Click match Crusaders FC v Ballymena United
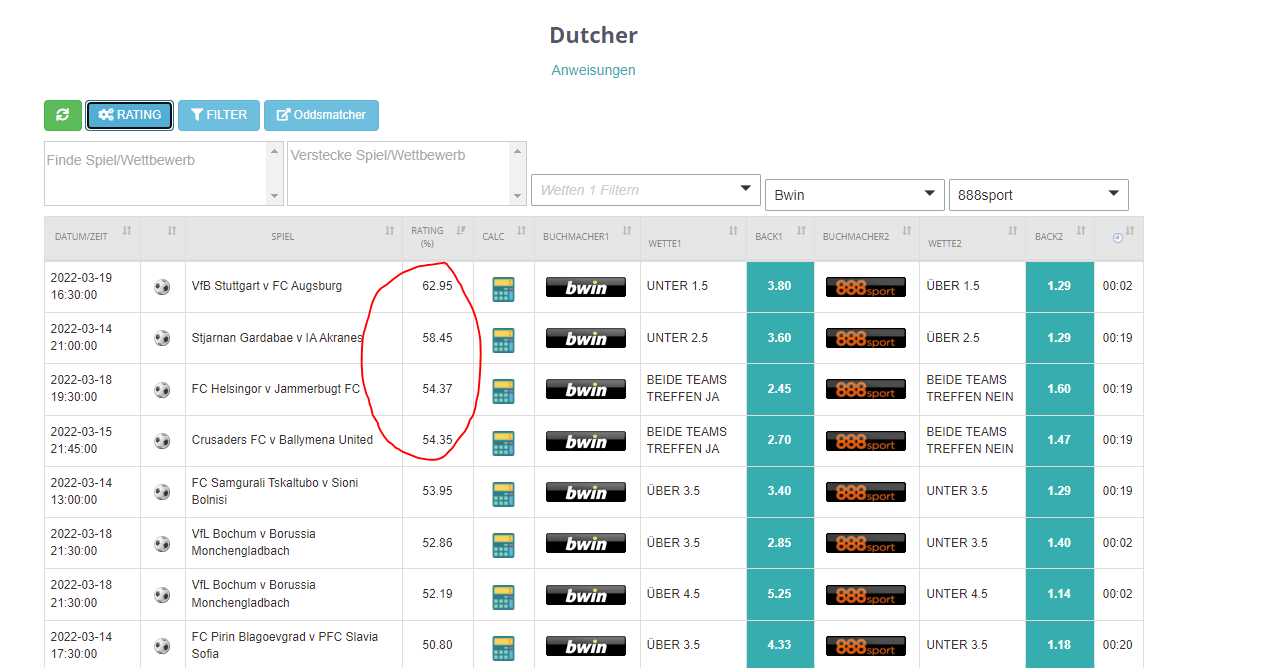This screenshot has height=668, width=1275. tap(282, 440)
